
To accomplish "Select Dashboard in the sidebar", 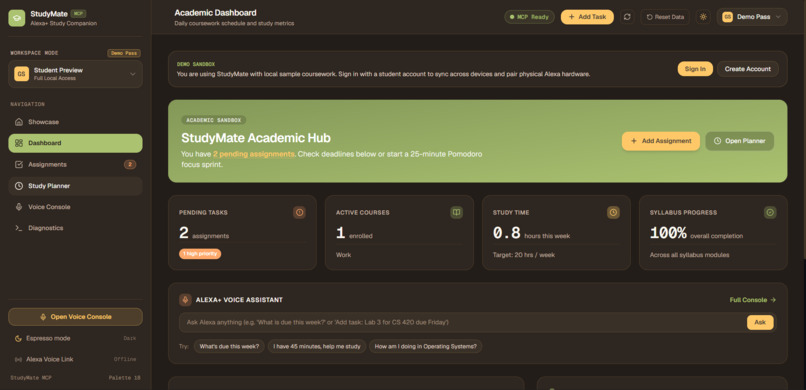I will click(x=75, y=143).
